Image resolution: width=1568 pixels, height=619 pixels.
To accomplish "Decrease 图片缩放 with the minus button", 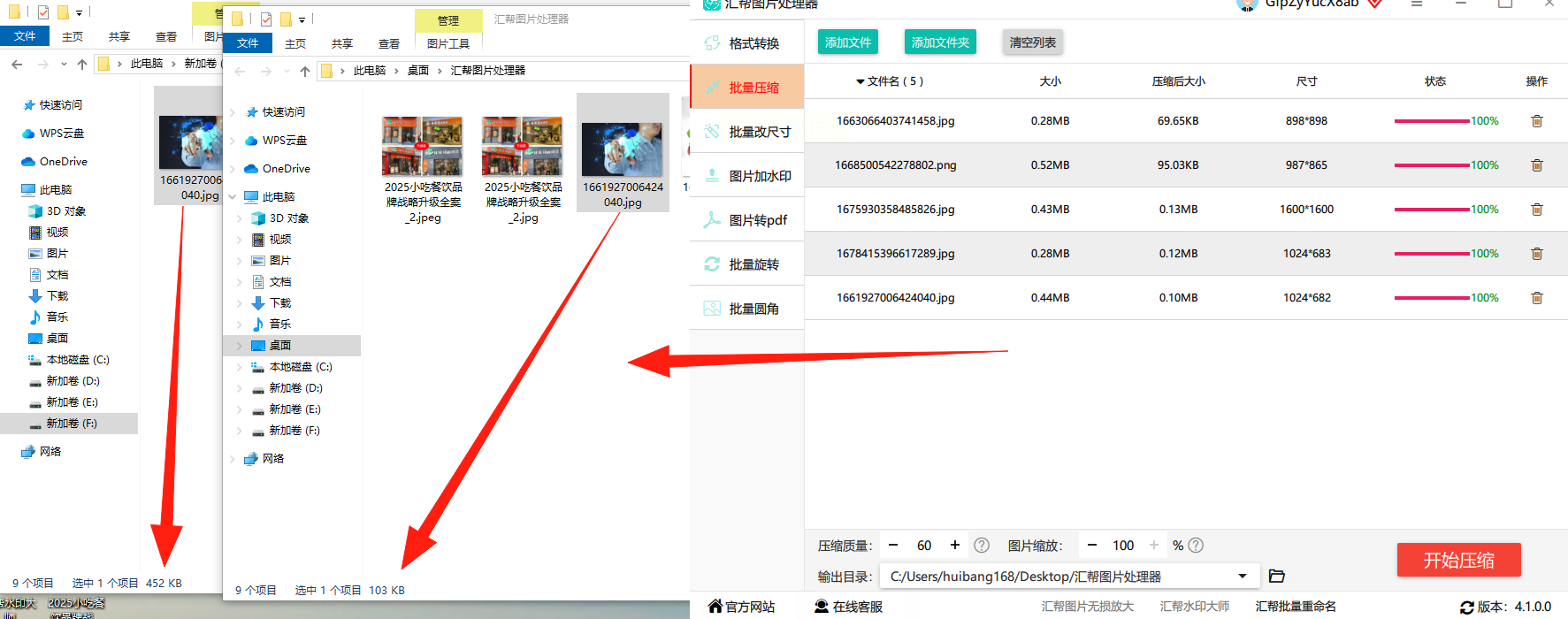I will click(x=1092, y=545).
